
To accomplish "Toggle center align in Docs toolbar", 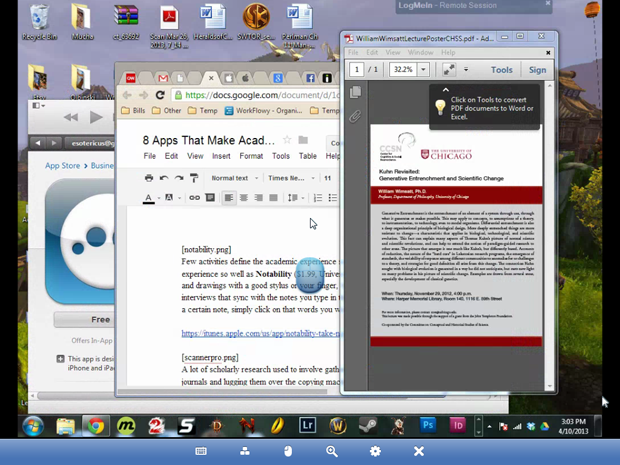I will click(244, 198).
